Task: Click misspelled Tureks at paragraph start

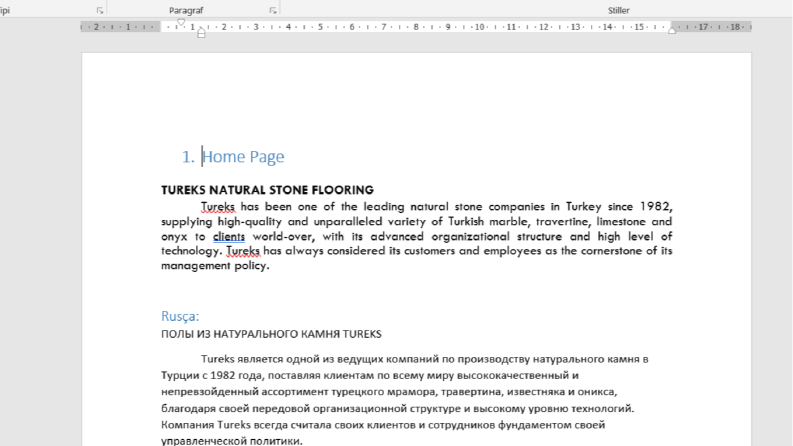Action: click(218, 207)
